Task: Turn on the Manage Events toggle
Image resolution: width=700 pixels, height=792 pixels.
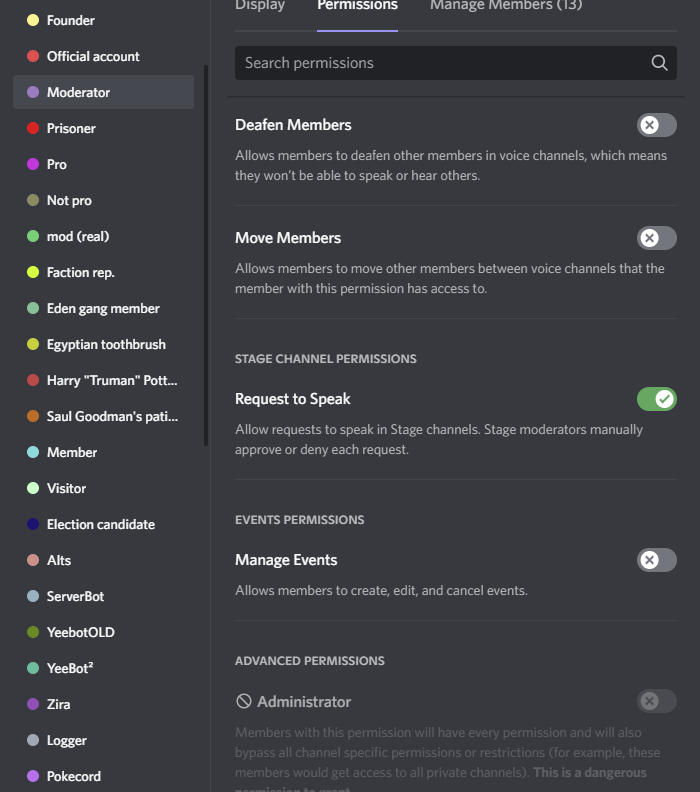Action: 656,560
